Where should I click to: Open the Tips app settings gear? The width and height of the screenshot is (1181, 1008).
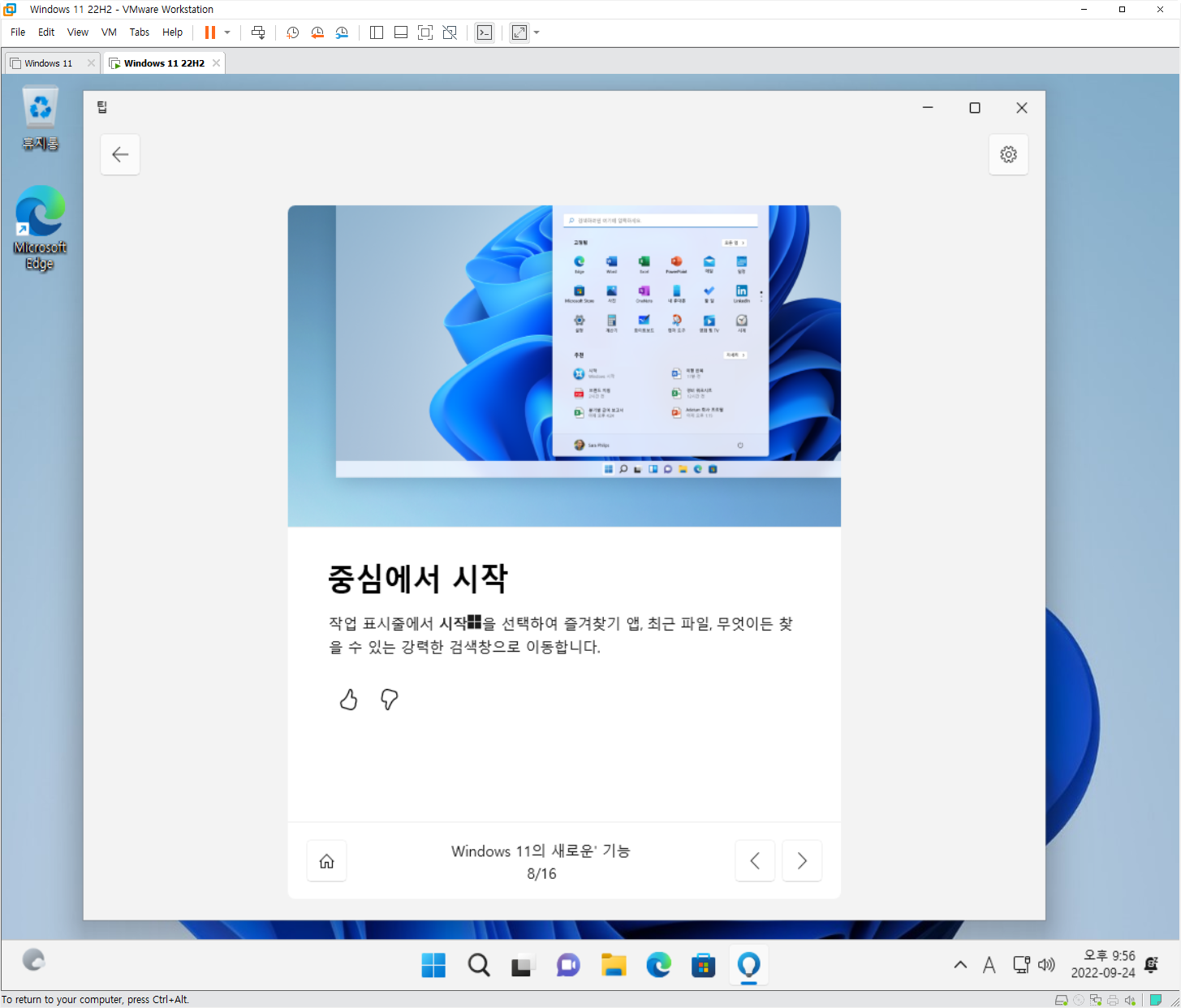1008,154
